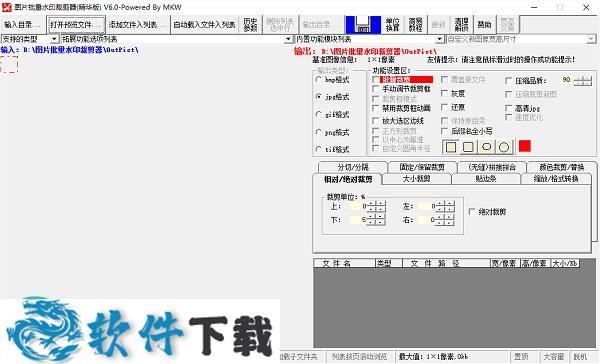Click the 类型 column header
Viewport: 600px width, 364px height.
(388, 263)
